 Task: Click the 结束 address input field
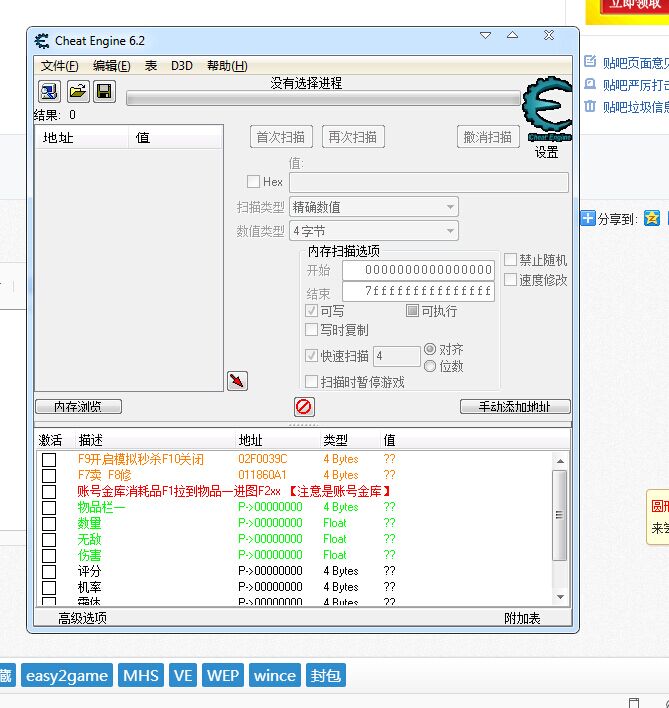pyautogui.click(x=418, y=291)
